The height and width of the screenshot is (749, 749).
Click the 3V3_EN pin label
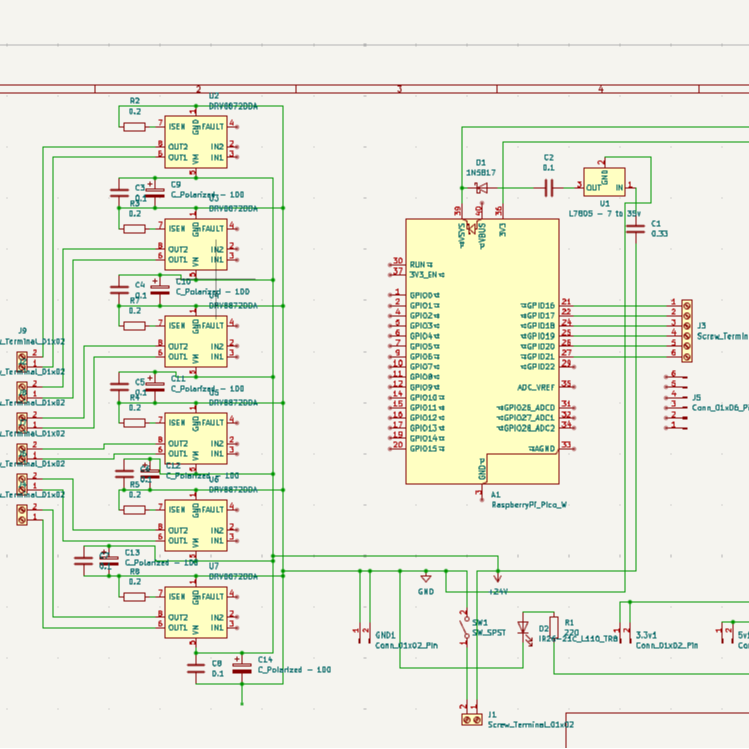tap(427, 275)
